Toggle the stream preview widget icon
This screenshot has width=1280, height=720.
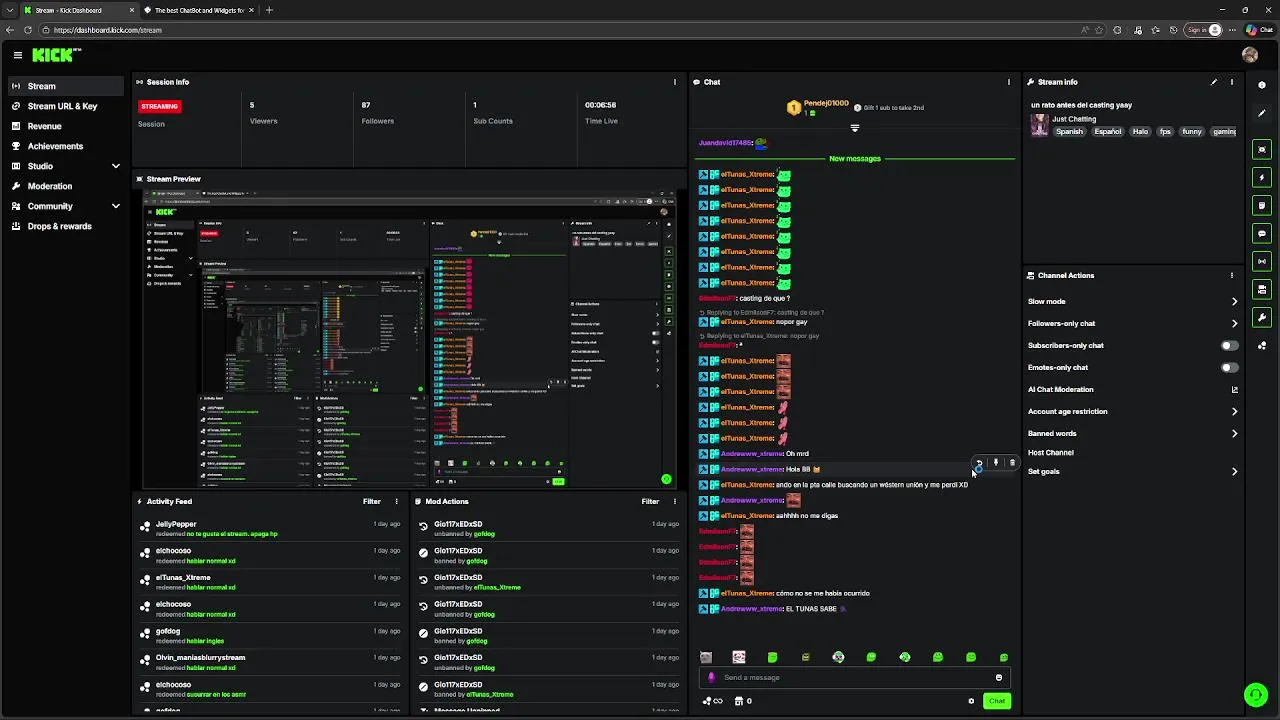point(1262,149)
